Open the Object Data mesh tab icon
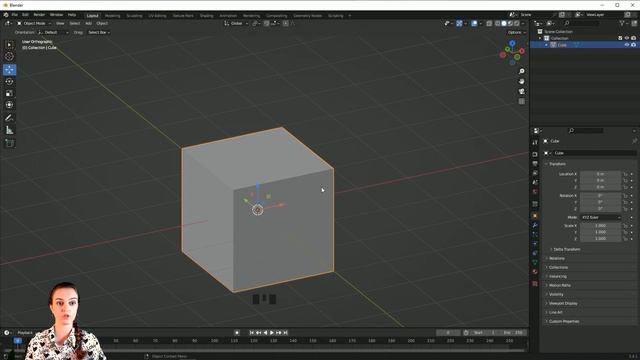This screenshot has height=360, width=640. [535, 262]
